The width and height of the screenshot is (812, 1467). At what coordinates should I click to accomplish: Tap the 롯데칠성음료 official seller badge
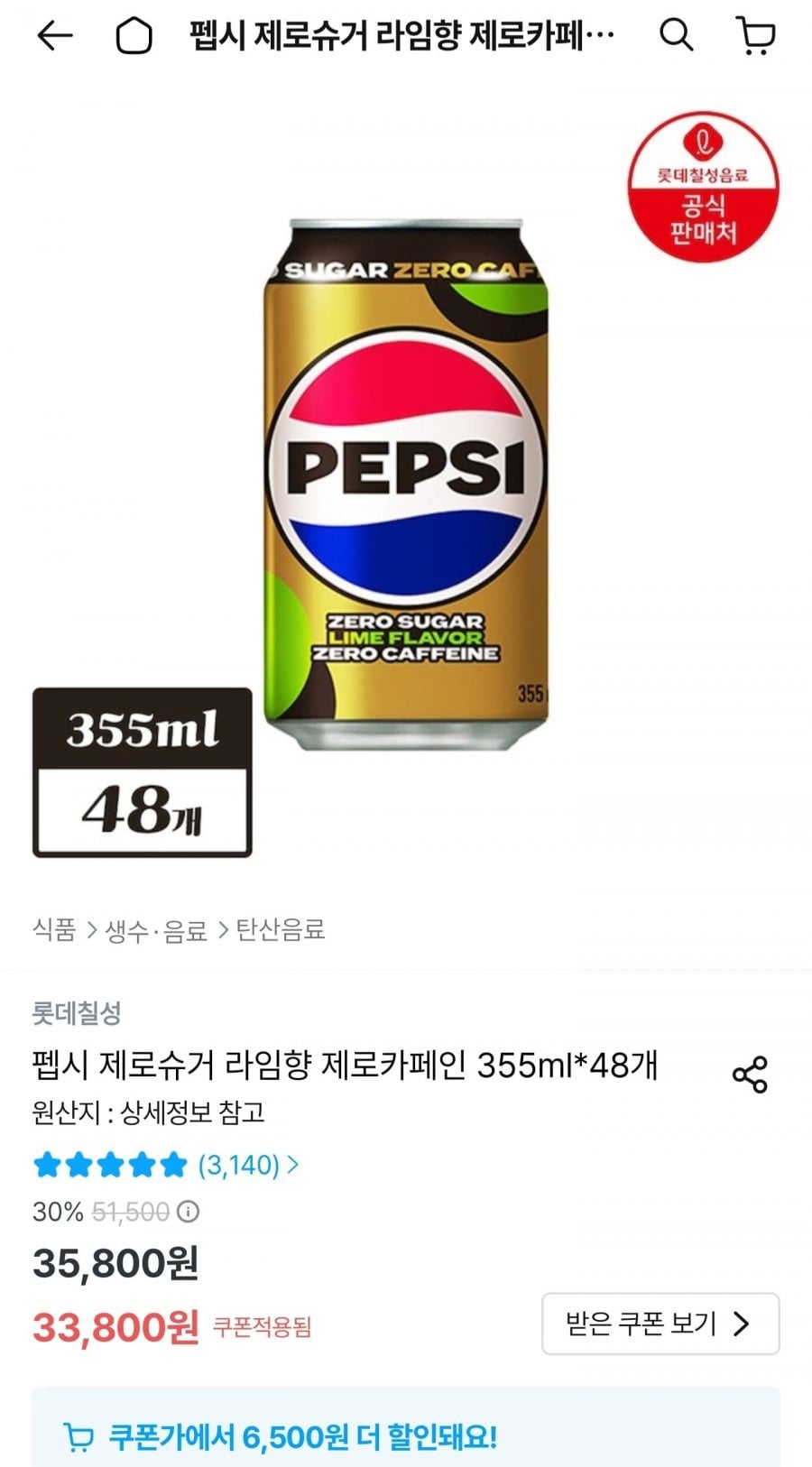(703, 187)
